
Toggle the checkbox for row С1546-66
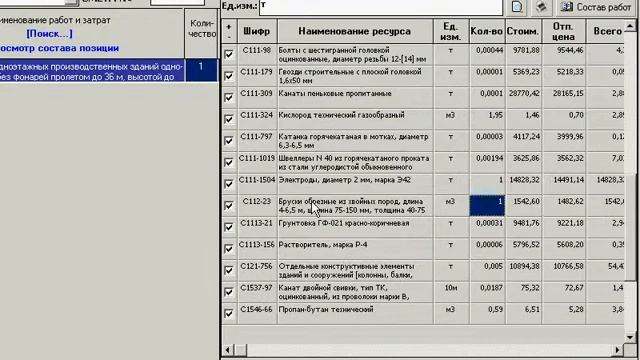click(x=229, y=313)
